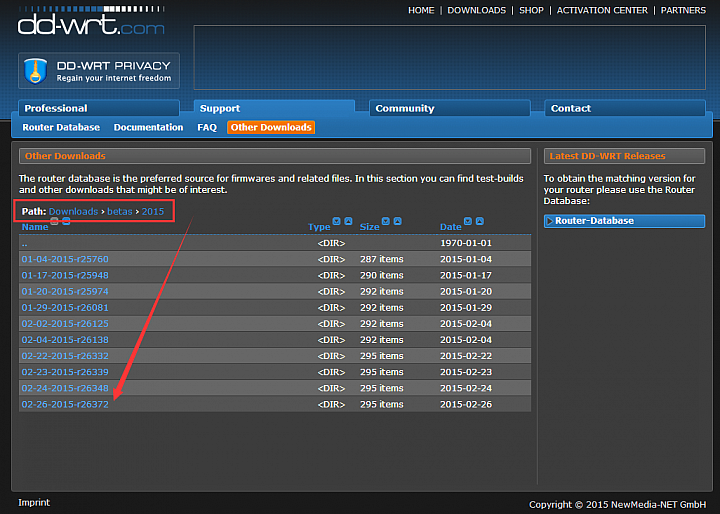Open PARTNERS in top navigation
The image size is (720, 514).
click(x=683, y=10)
